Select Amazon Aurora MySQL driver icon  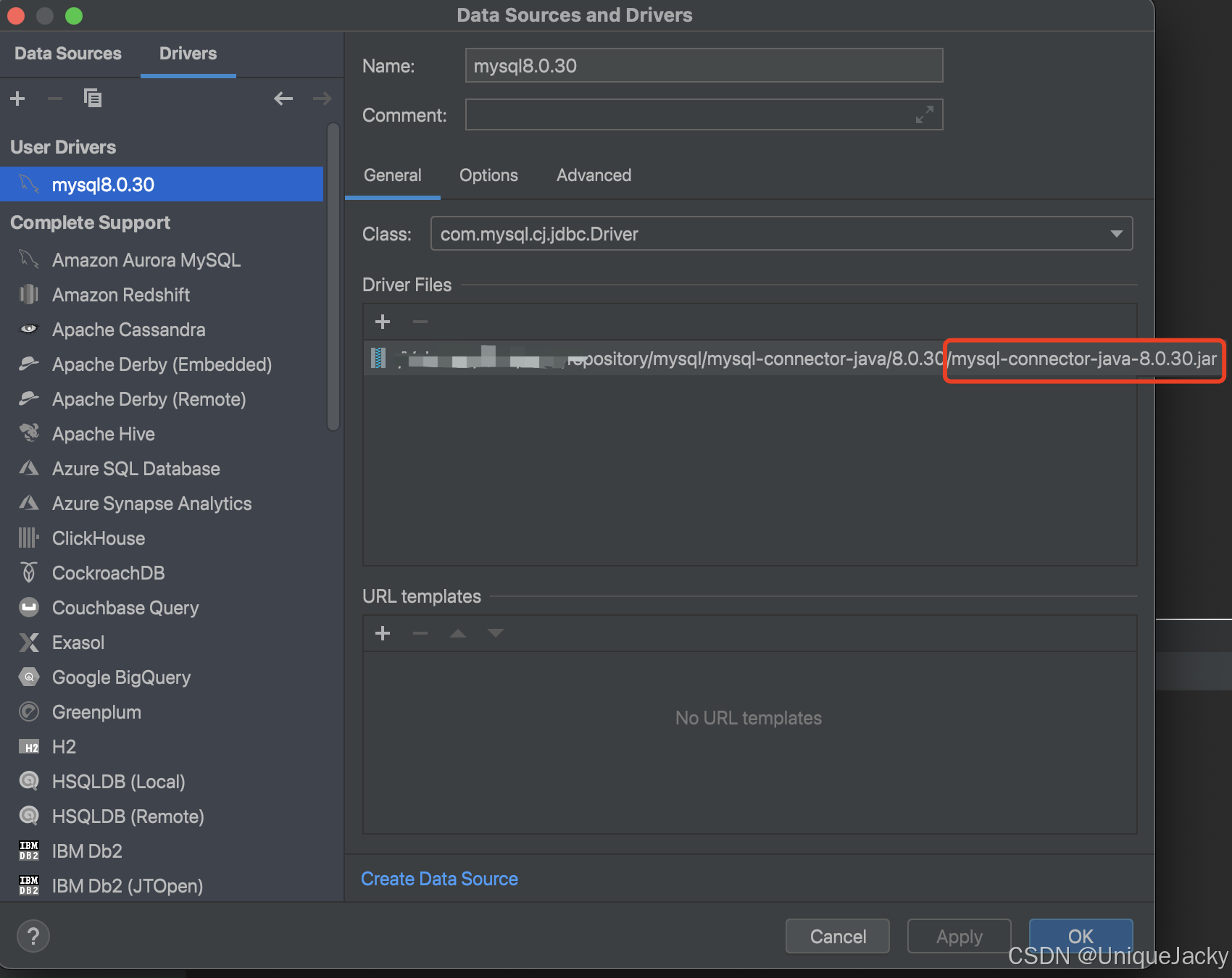[28, 259]
